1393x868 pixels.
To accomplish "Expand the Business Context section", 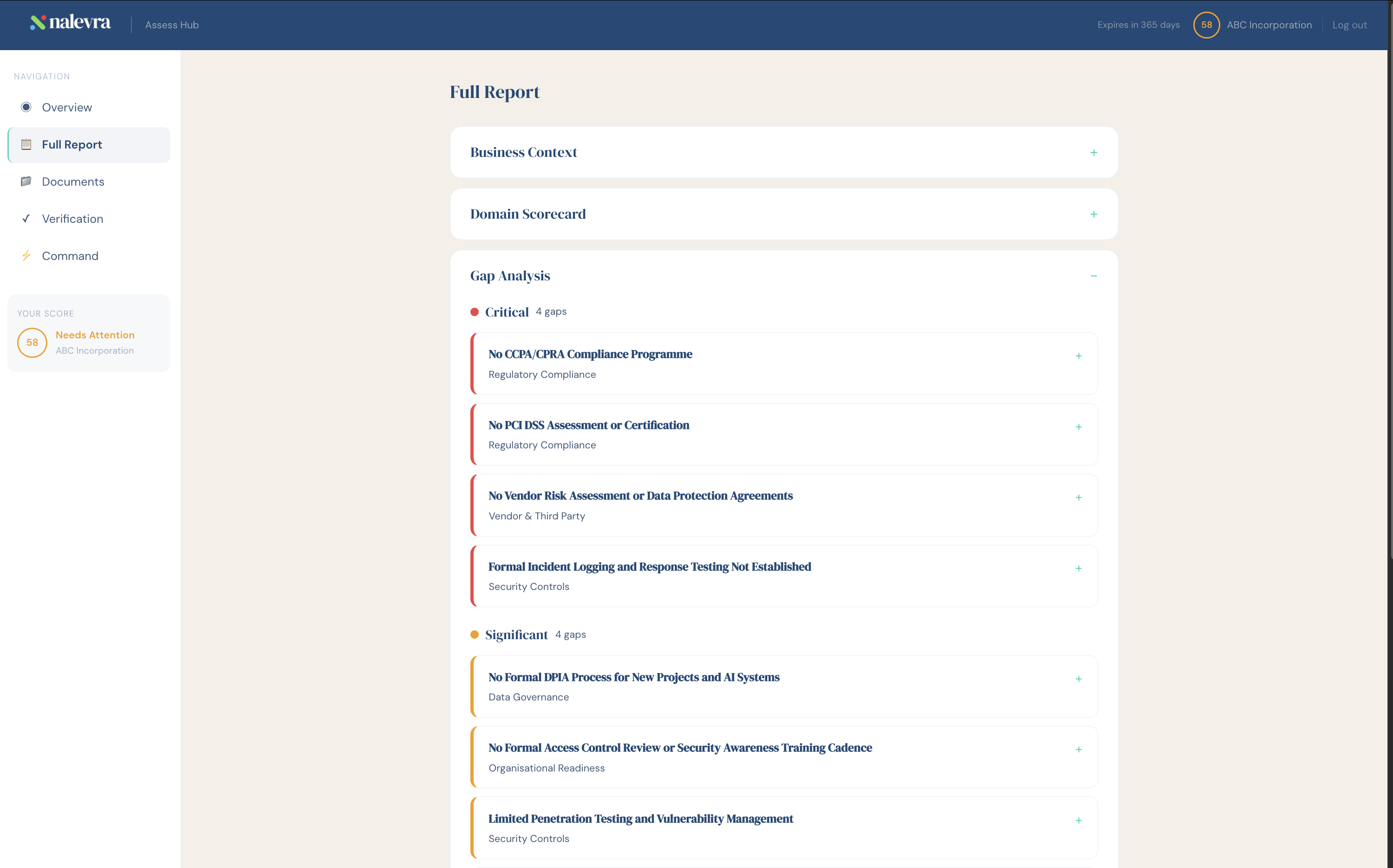I will click(1093, 153).
